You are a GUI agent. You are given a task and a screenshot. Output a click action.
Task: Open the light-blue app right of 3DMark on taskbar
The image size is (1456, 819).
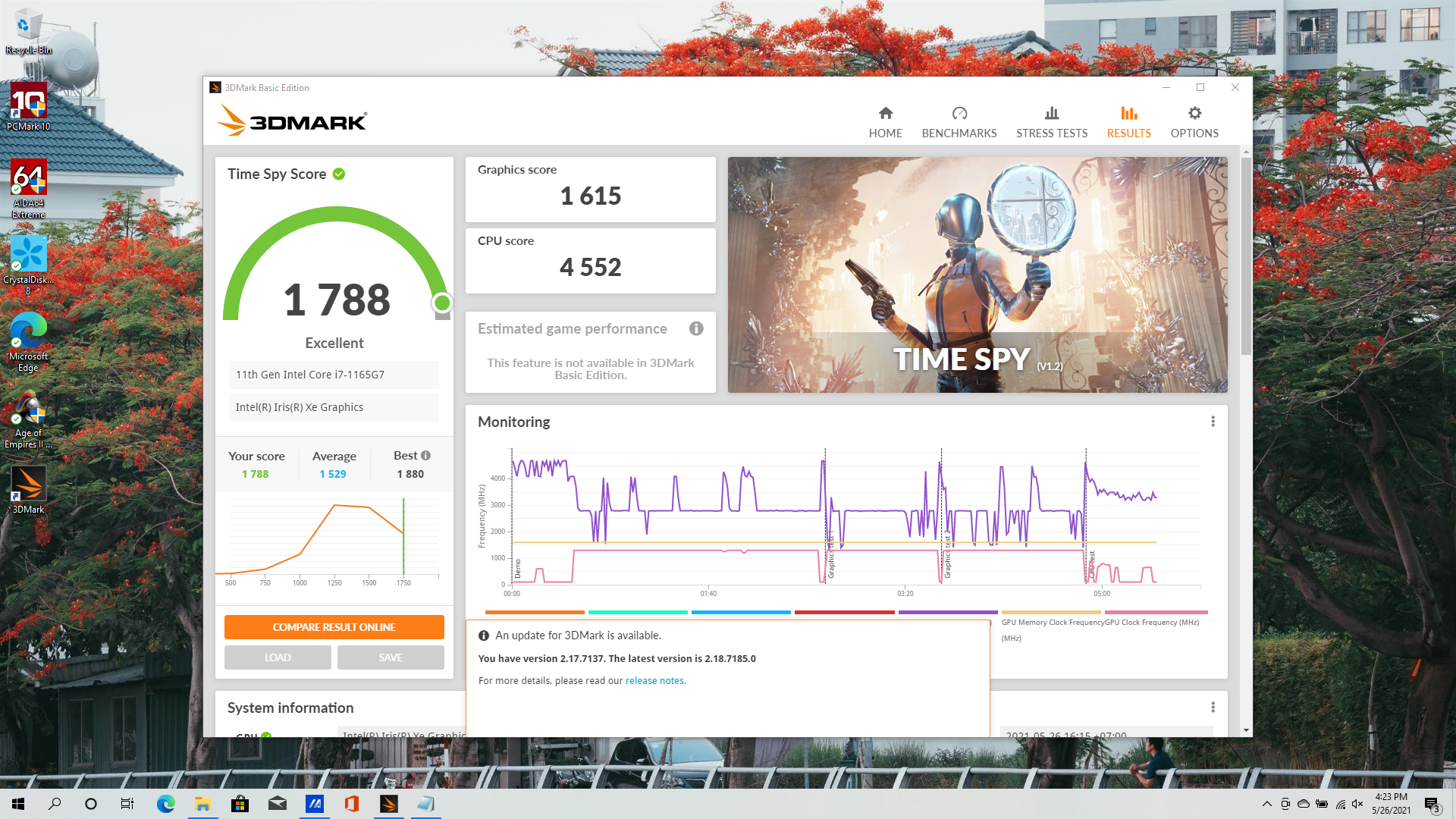tap(425, 804)
